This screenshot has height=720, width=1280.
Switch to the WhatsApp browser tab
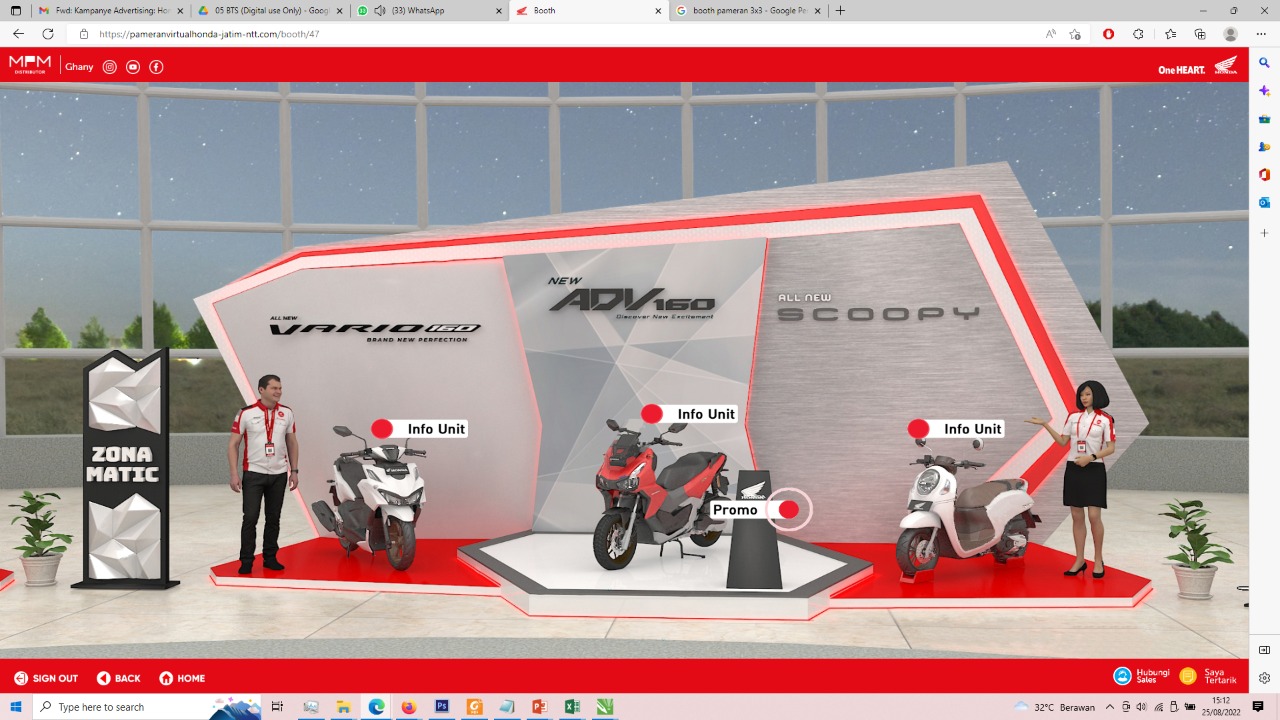(428, 10)
